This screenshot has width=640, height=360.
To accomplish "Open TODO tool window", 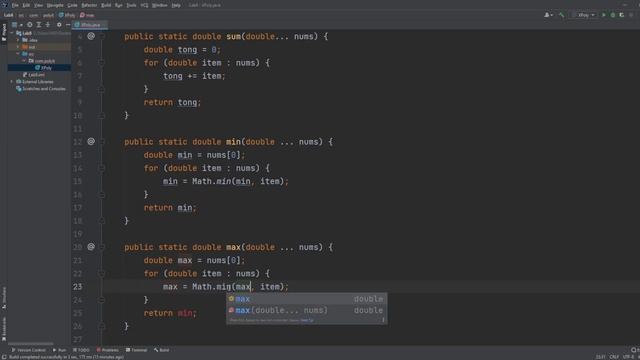I will 81,350.
